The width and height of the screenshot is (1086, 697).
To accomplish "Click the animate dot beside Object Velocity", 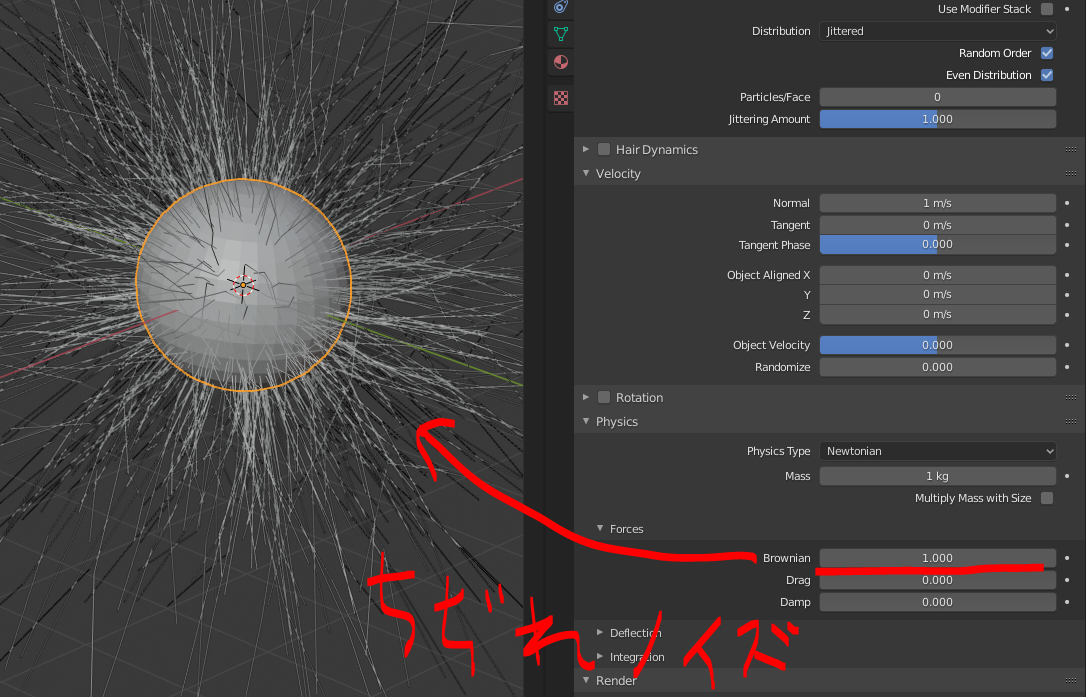I will [x=1067, y=345].
